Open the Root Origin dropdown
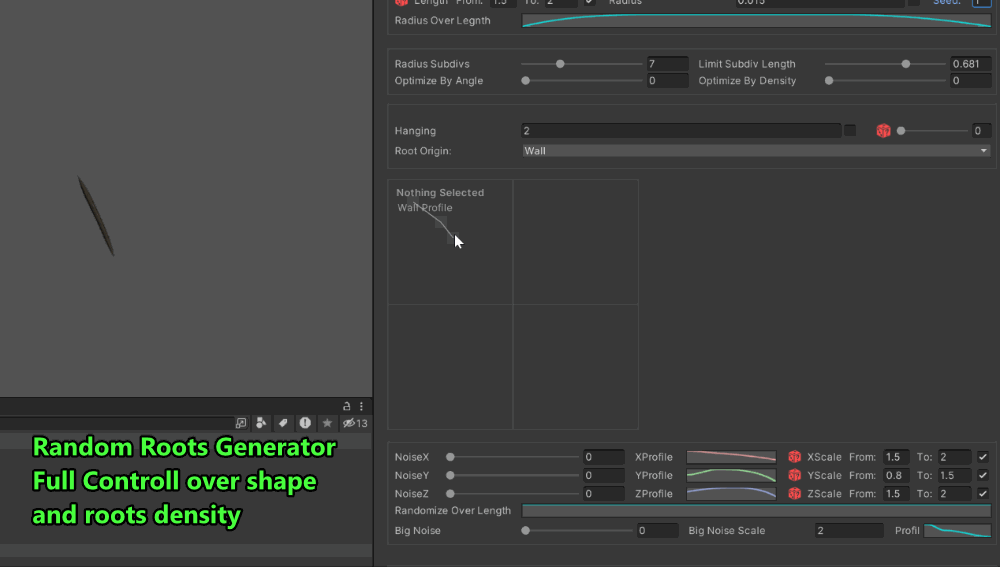 756,151
